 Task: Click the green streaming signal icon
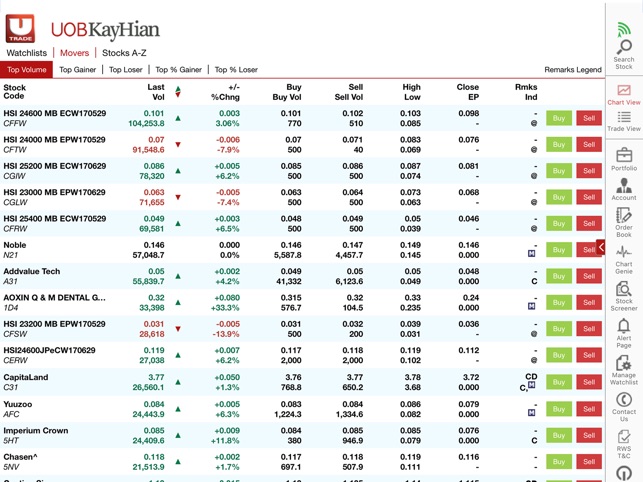click(624, 30)
